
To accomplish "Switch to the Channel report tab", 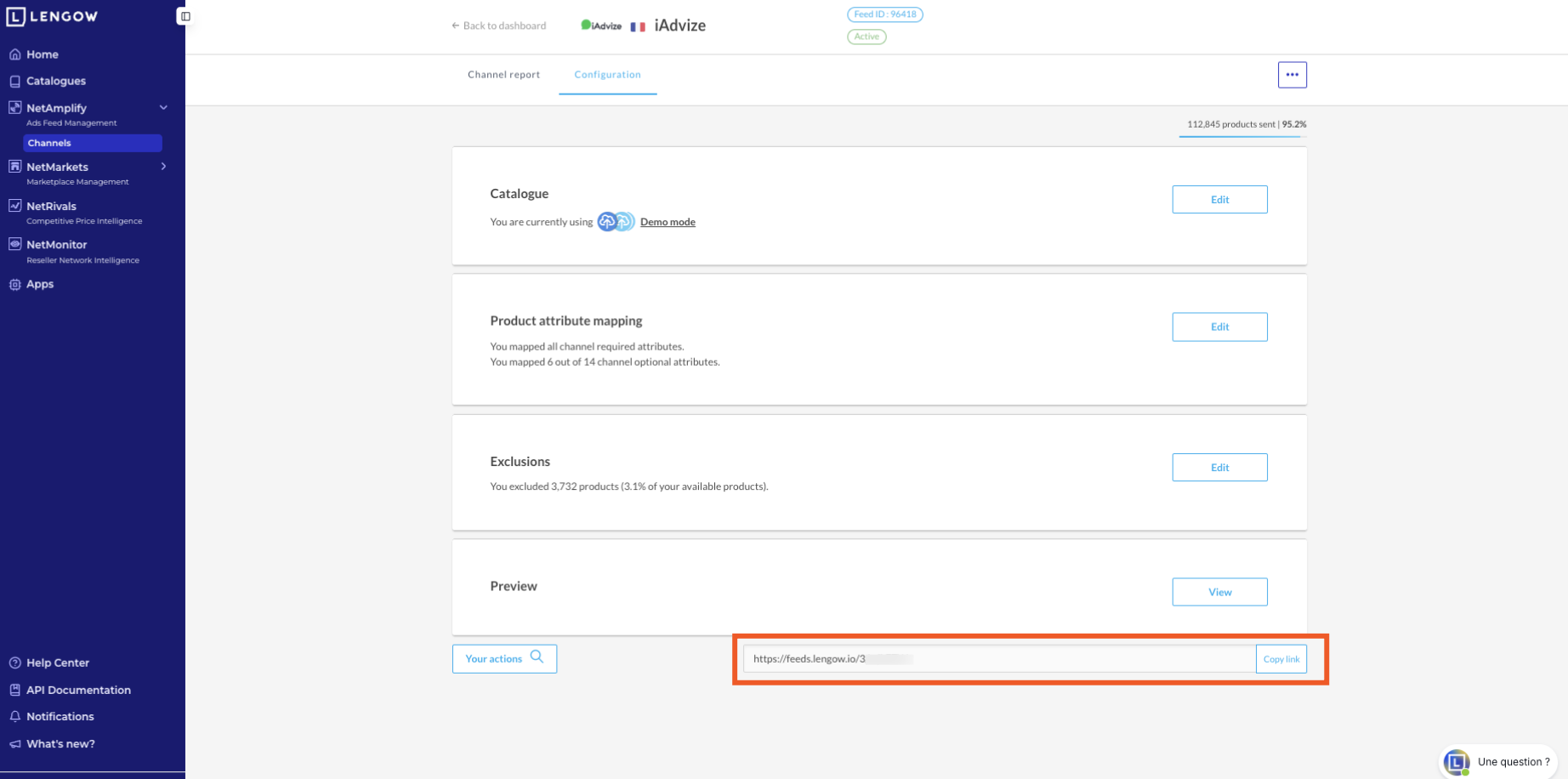I will [x=503, y=75].
